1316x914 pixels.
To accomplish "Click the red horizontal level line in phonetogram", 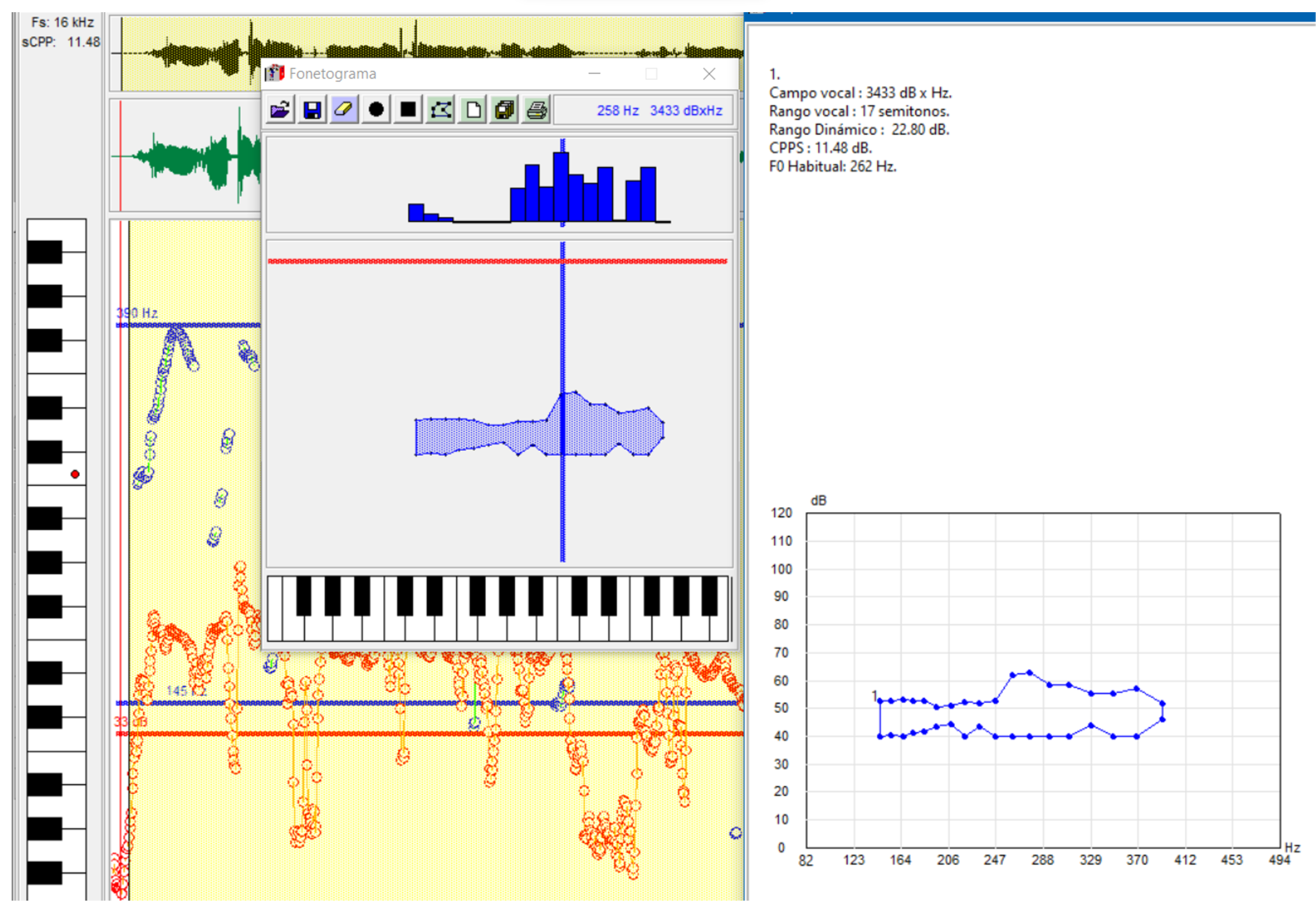I will pos(405,262).
